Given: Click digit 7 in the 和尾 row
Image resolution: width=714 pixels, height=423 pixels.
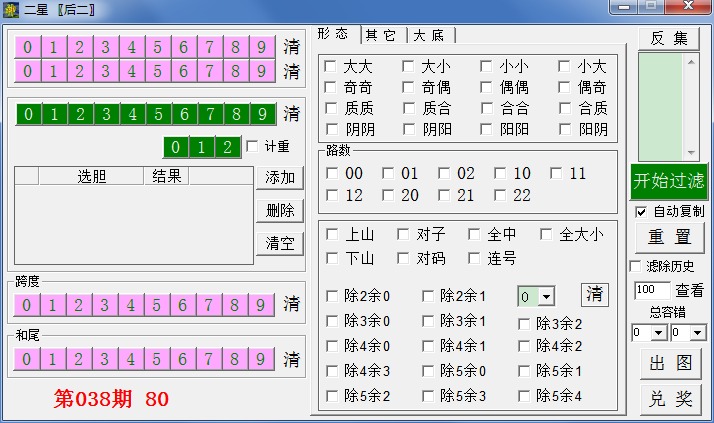Looking at the screenshot, I should 209,359.
